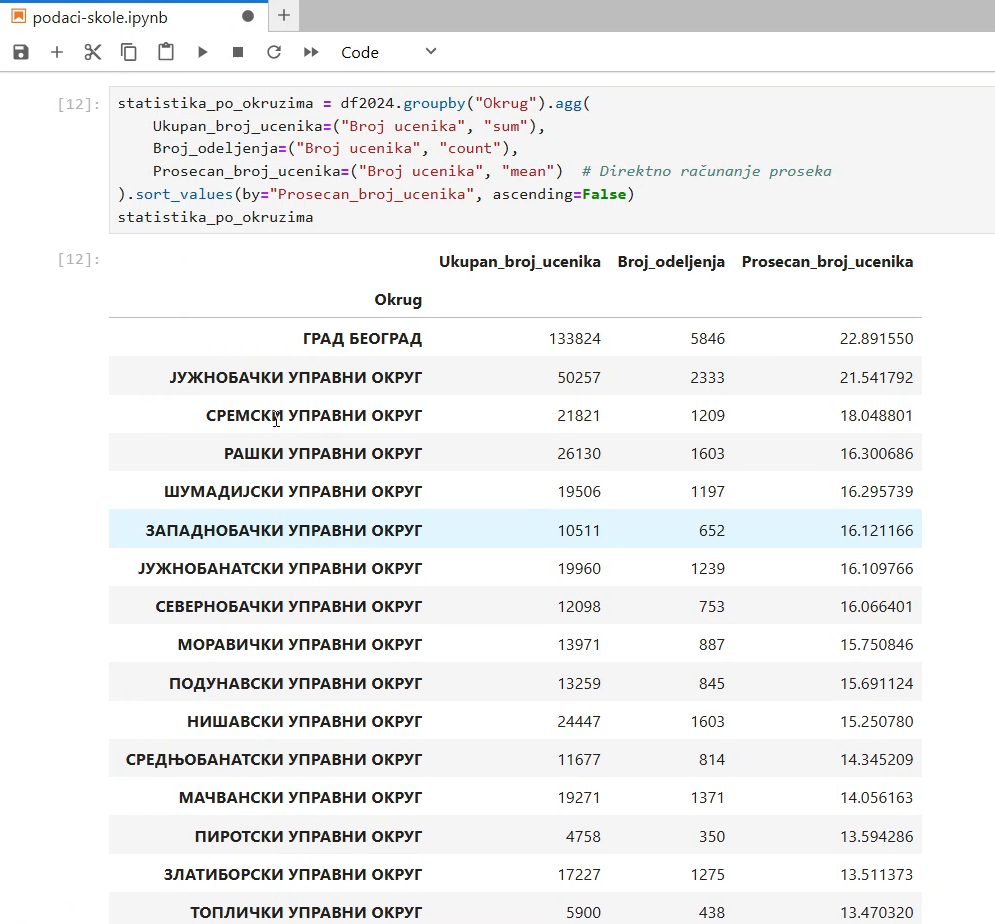Restart kernel and run all cells
The image size is (995, 924).
pos(311,52)
